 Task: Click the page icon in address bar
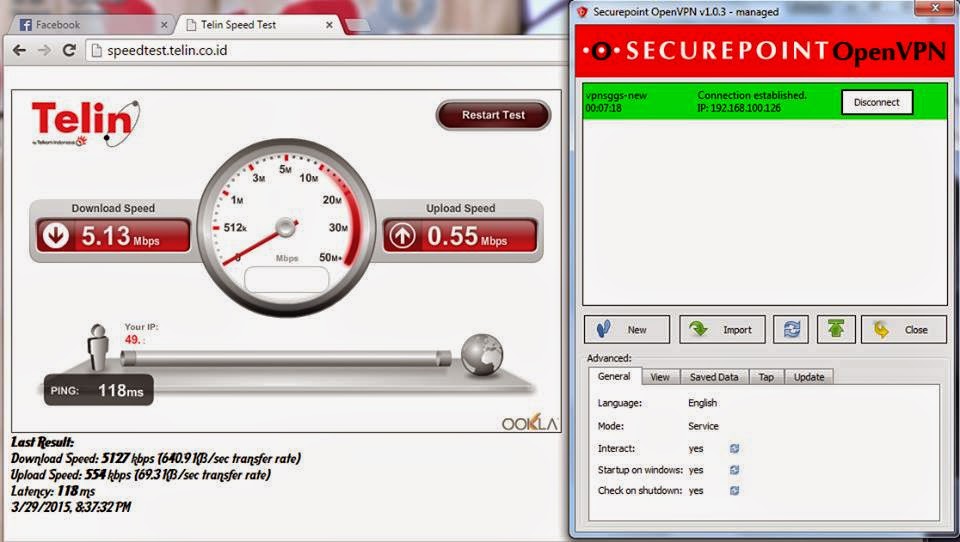coord(96,50)
